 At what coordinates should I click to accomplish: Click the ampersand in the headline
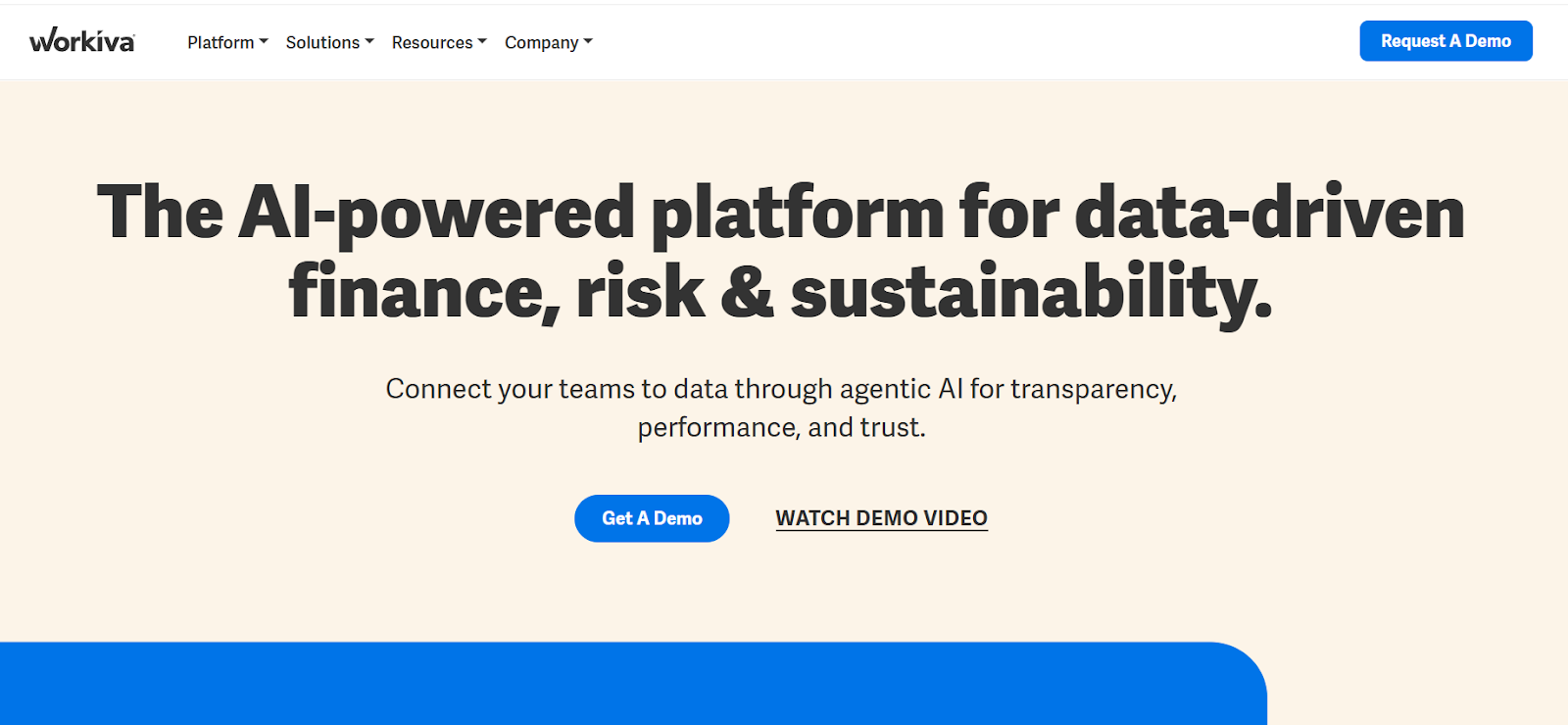(747, 293)
